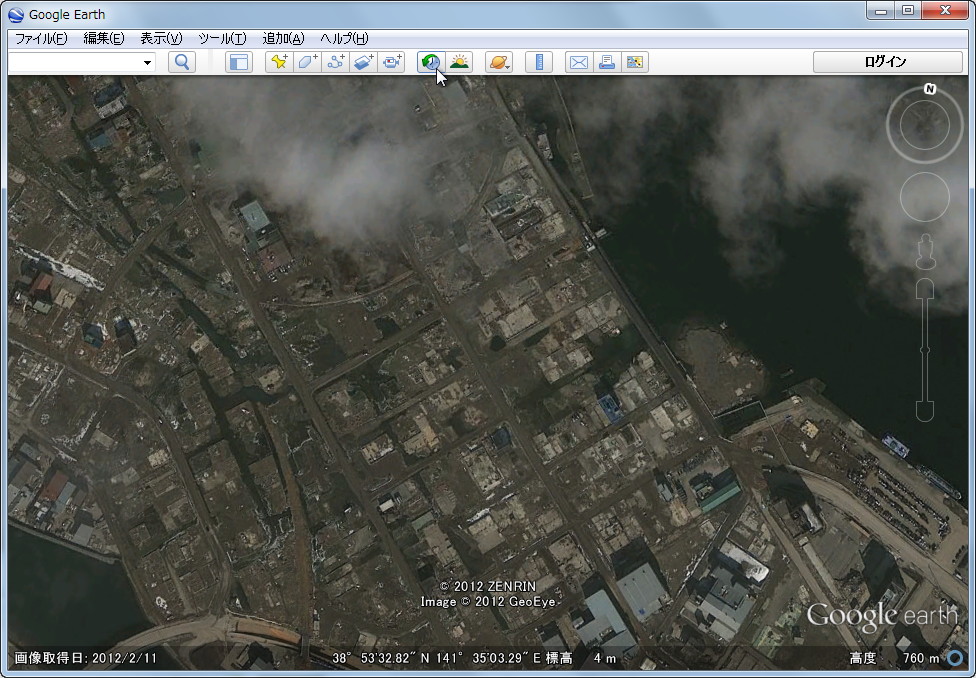Open the ツール(T) menu
976x678 pixels.
222,39
